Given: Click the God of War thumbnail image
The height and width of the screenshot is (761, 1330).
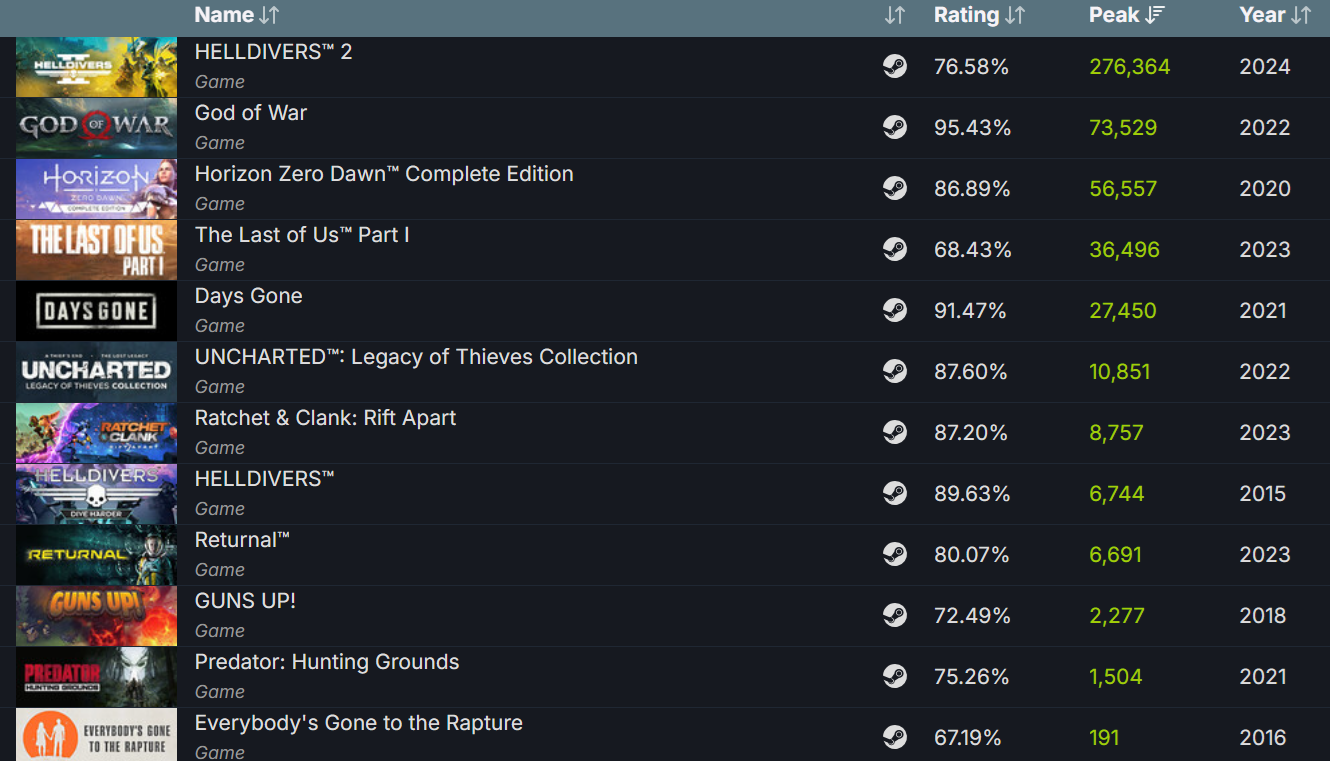Looking at the screenshot, I should [x=96, y=128].
